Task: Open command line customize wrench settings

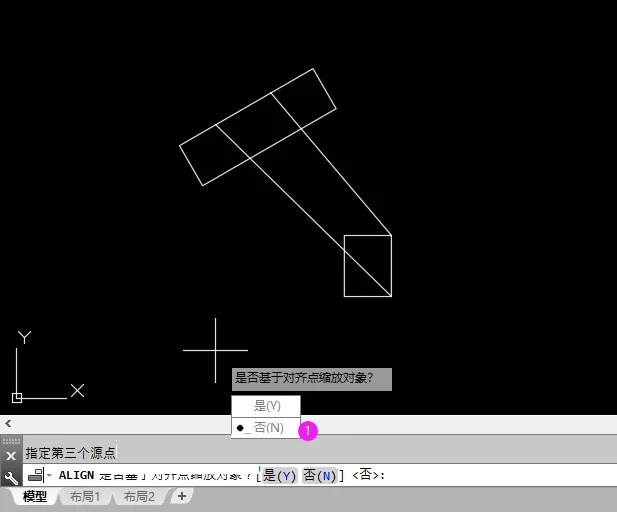Action: 11,477
